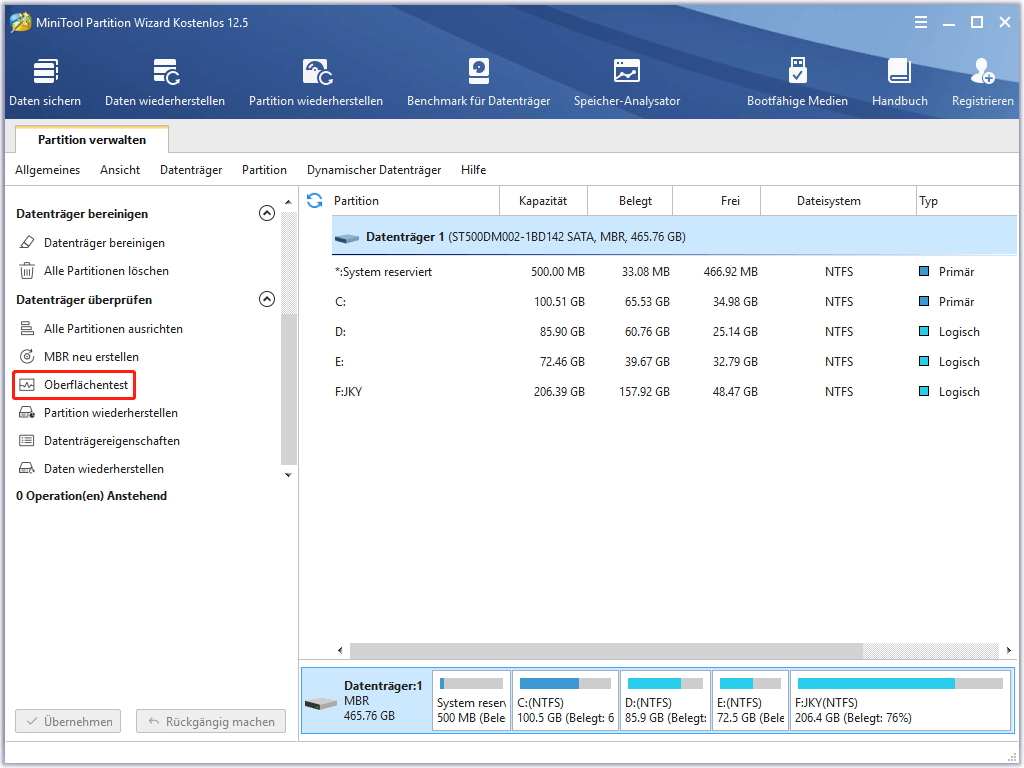The image size is (1024, 768).
Task: Collapse the Datenträger bereinigen section
Action: pyautogui.click(x=266, y=214)
